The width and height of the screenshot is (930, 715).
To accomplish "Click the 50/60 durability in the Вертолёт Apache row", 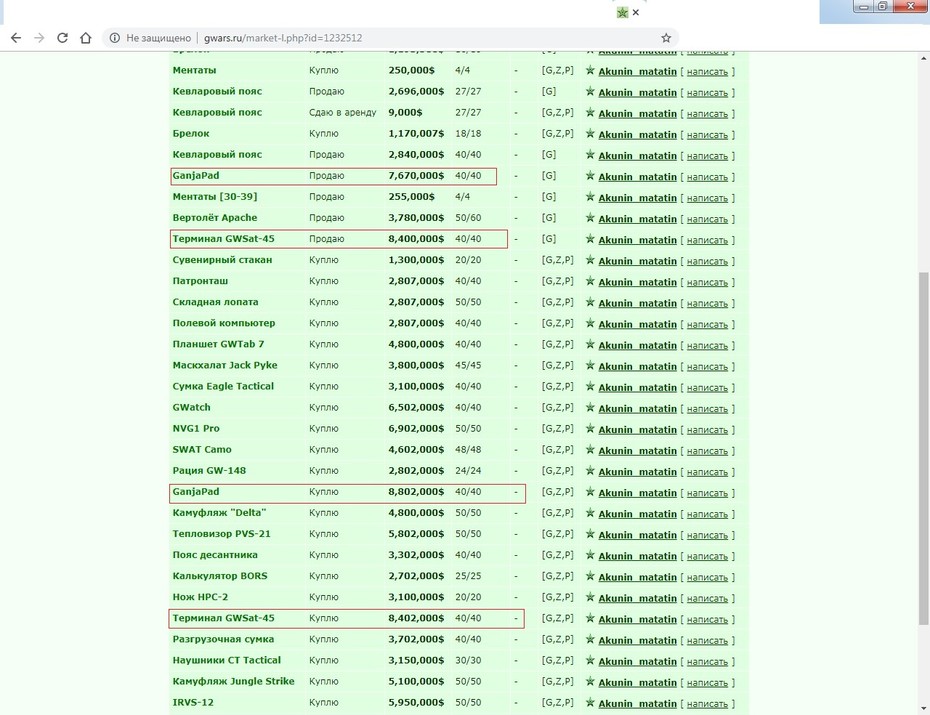I will tap(468, 218).
